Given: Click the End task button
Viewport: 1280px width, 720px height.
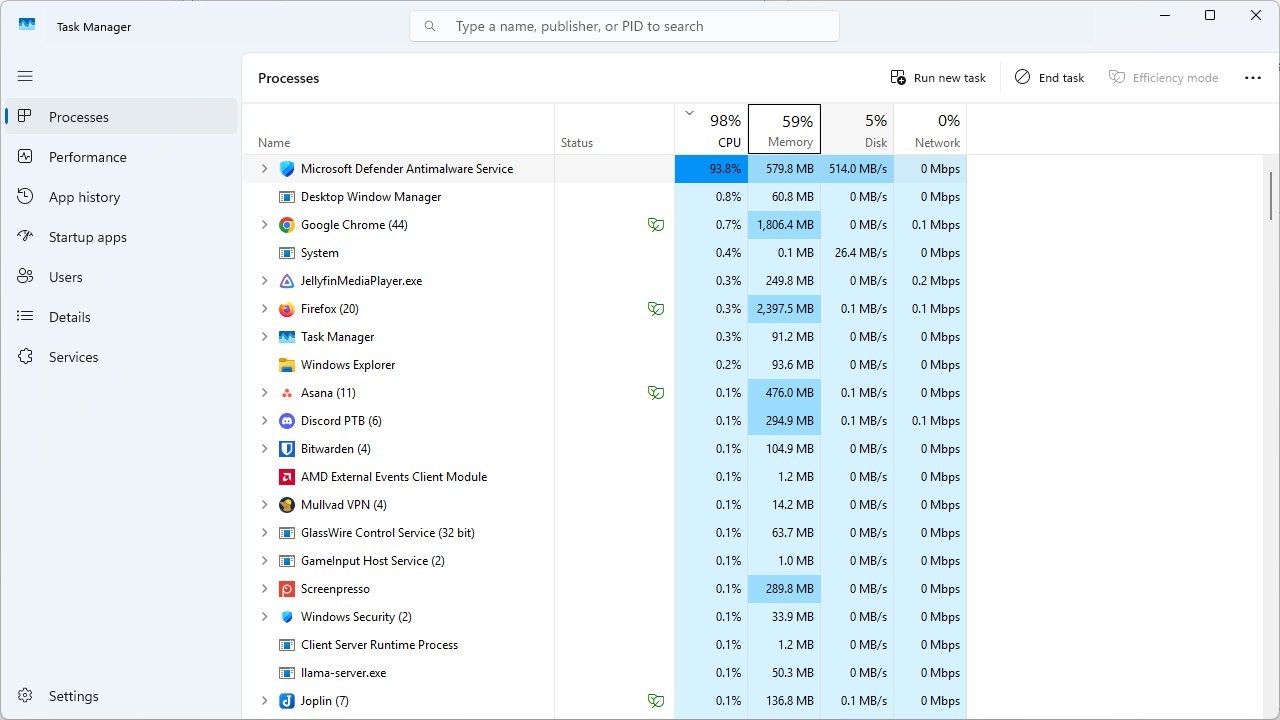Looking at the screenshot, I should pyautogui.click(x=1049, y=78).
